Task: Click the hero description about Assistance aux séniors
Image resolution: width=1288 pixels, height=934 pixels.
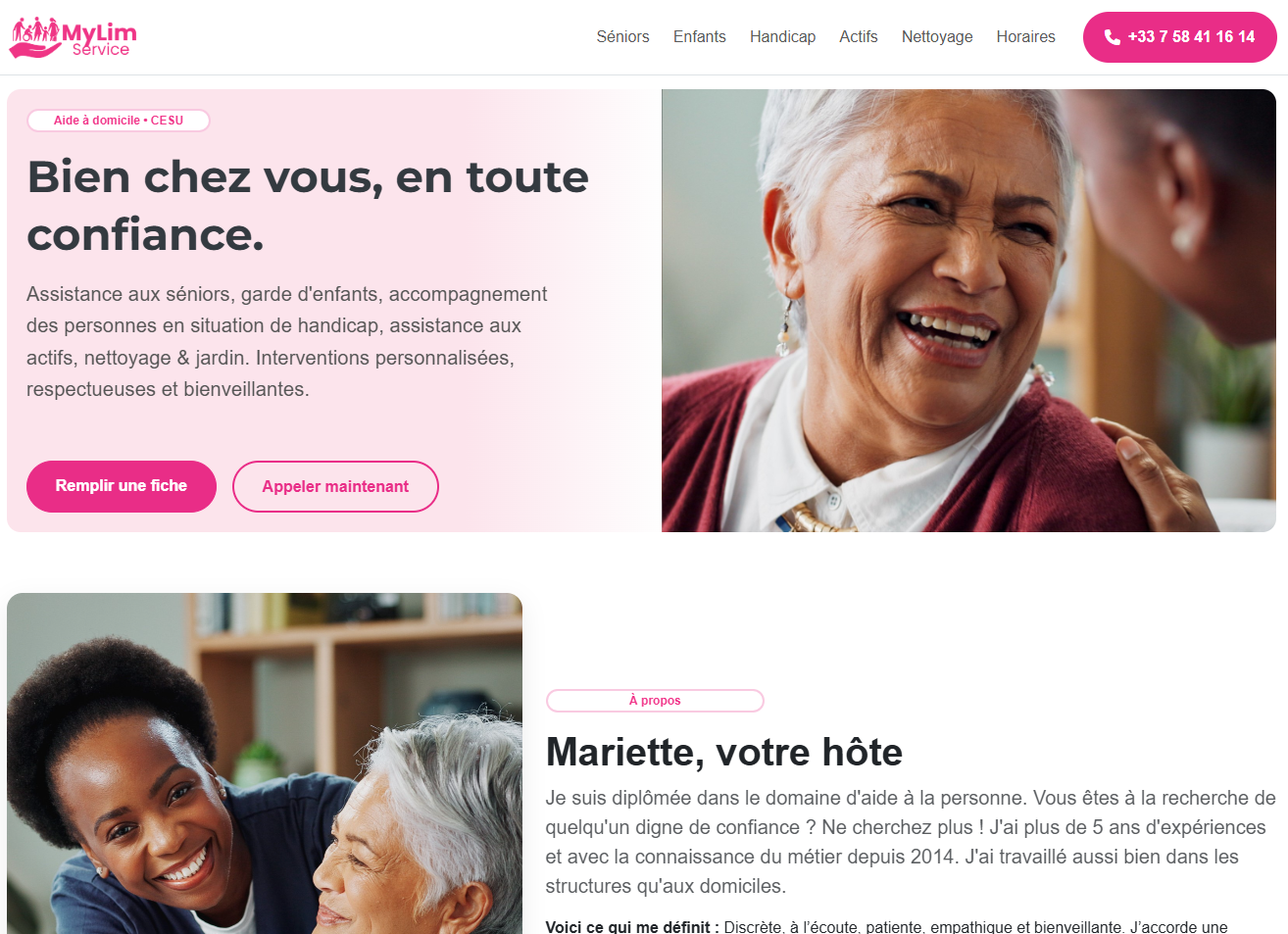Action: (x=287, y=342)
